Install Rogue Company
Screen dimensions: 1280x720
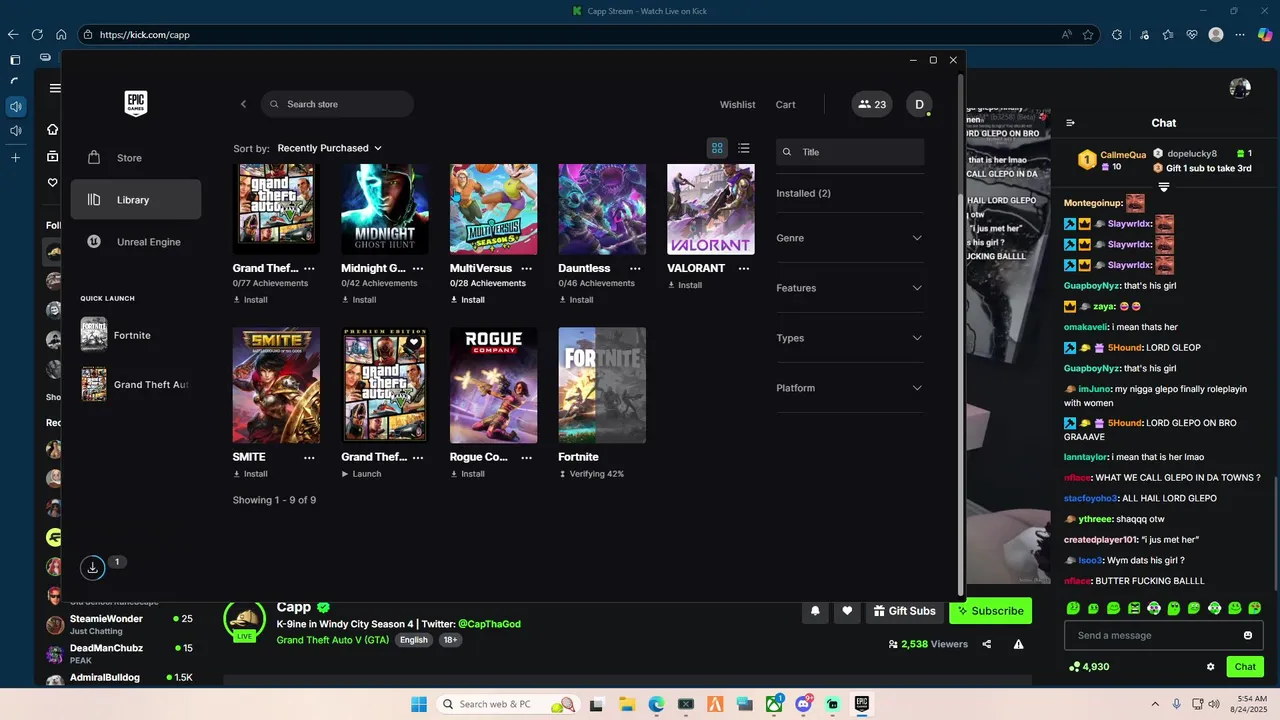point(467,474)
